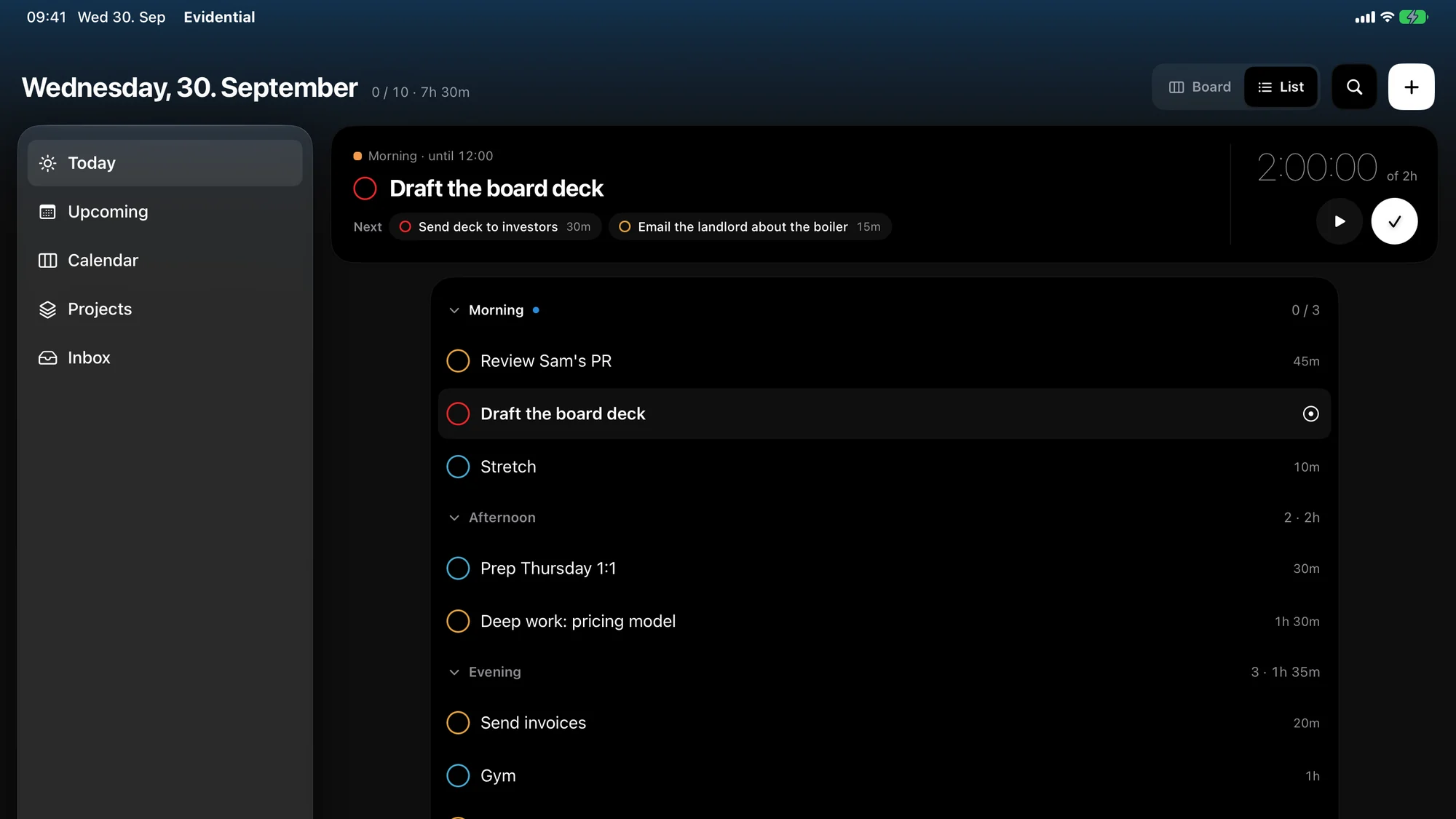The height and width of the screenshot is (819, 1456).
Task: Check off Send invoices
Action: (458, 723)
